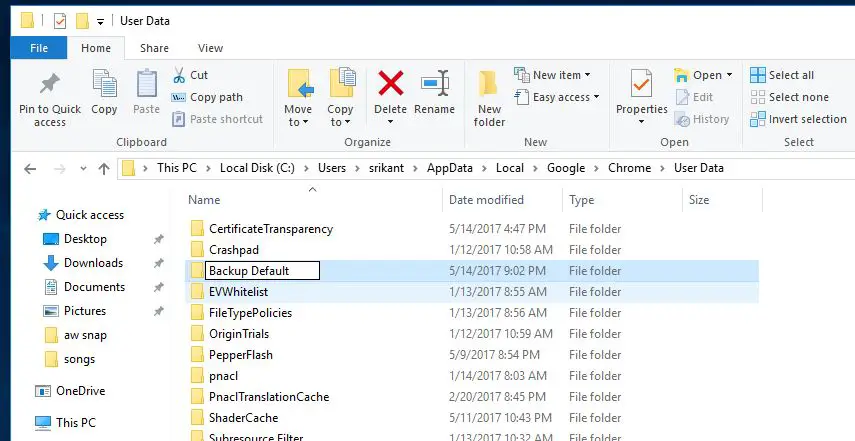This screenshot has width=855, height=441.
Task: Click Select all in ribbon
Action: pyautogui.click(x=781, y=75)
